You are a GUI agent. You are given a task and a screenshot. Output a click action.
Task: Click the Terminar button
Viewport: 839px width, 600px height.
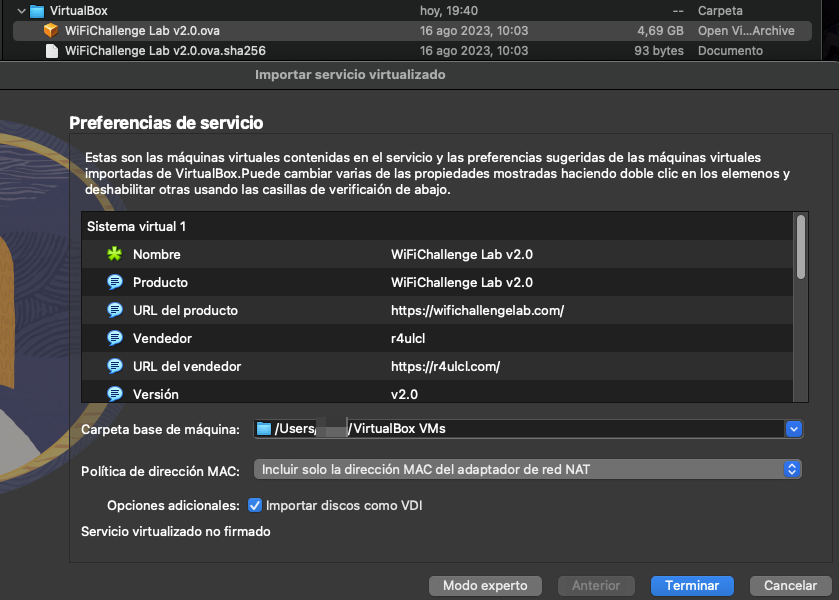[692, 586]
